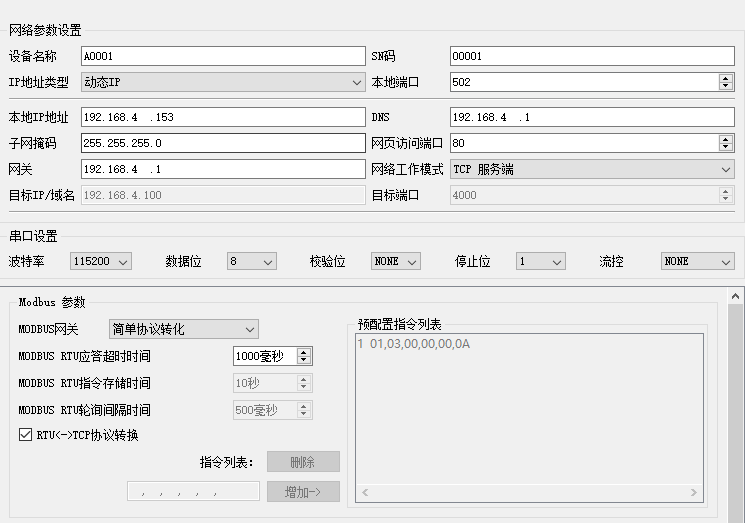The width and height of the screenshot is (745, 523).
Task: Click the SN码 text field
Action: [x=592, y=56]
